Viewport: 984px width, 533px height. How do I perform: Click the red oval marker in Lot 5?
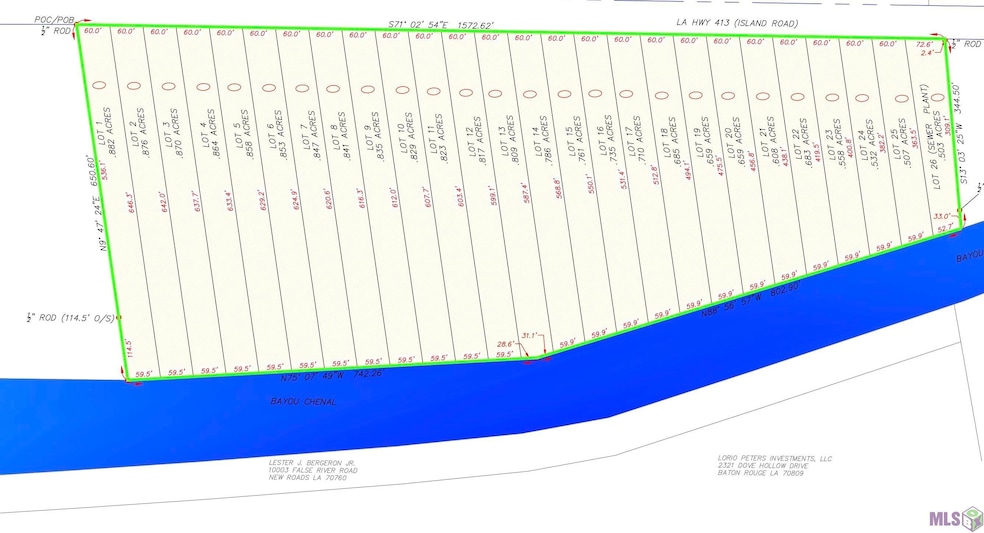(x=234, y=88)
